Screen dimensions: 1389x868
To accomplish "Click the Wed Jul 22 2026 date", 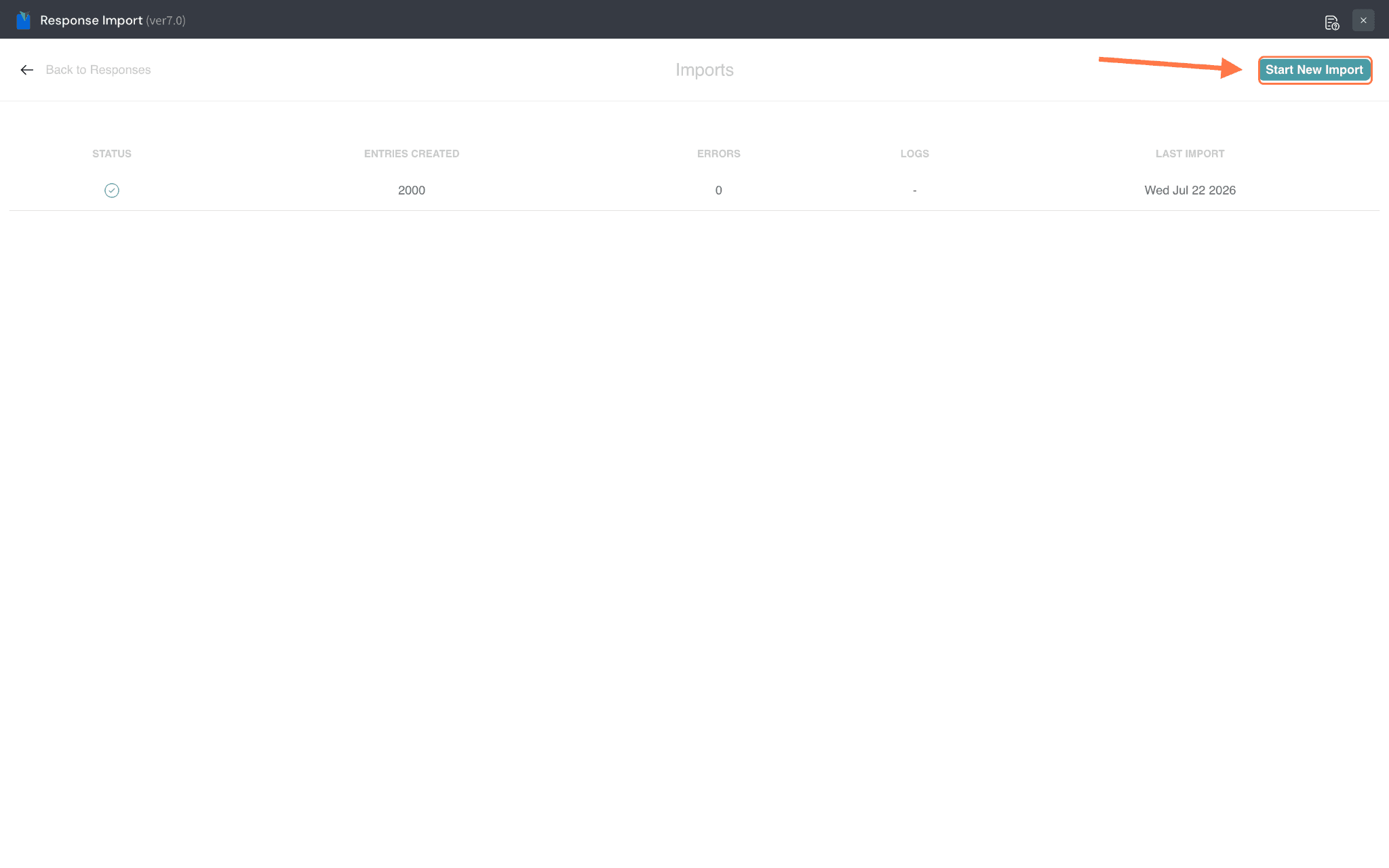I will 1190,191.
